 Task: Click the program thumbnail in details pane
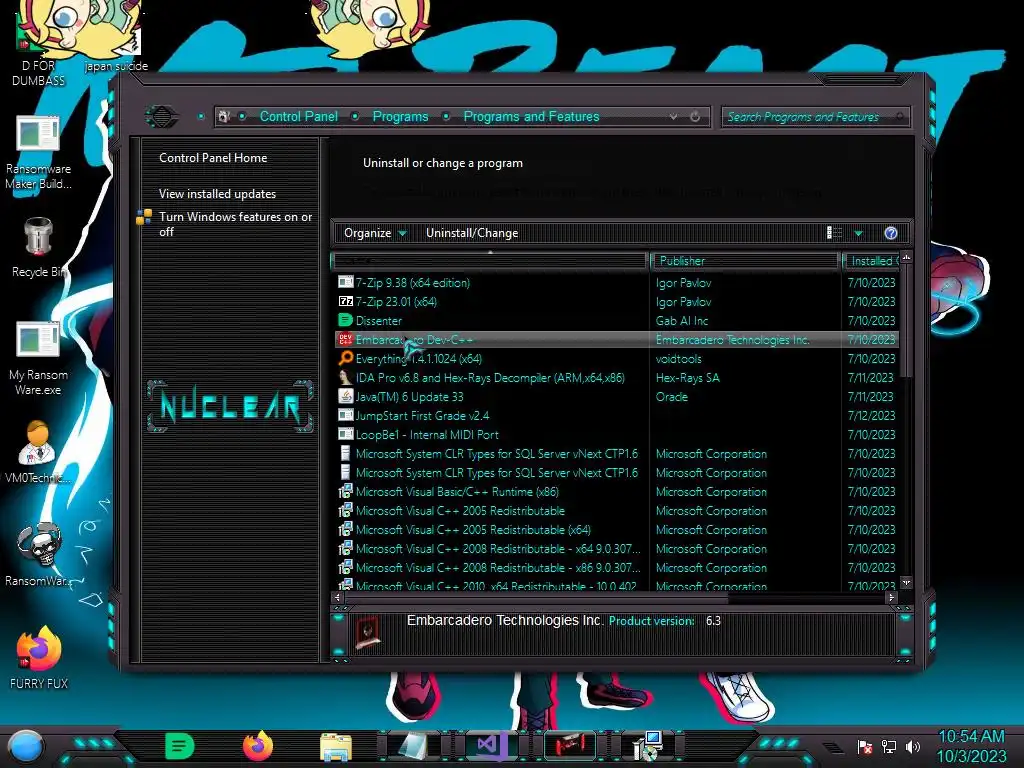point(368,632)
